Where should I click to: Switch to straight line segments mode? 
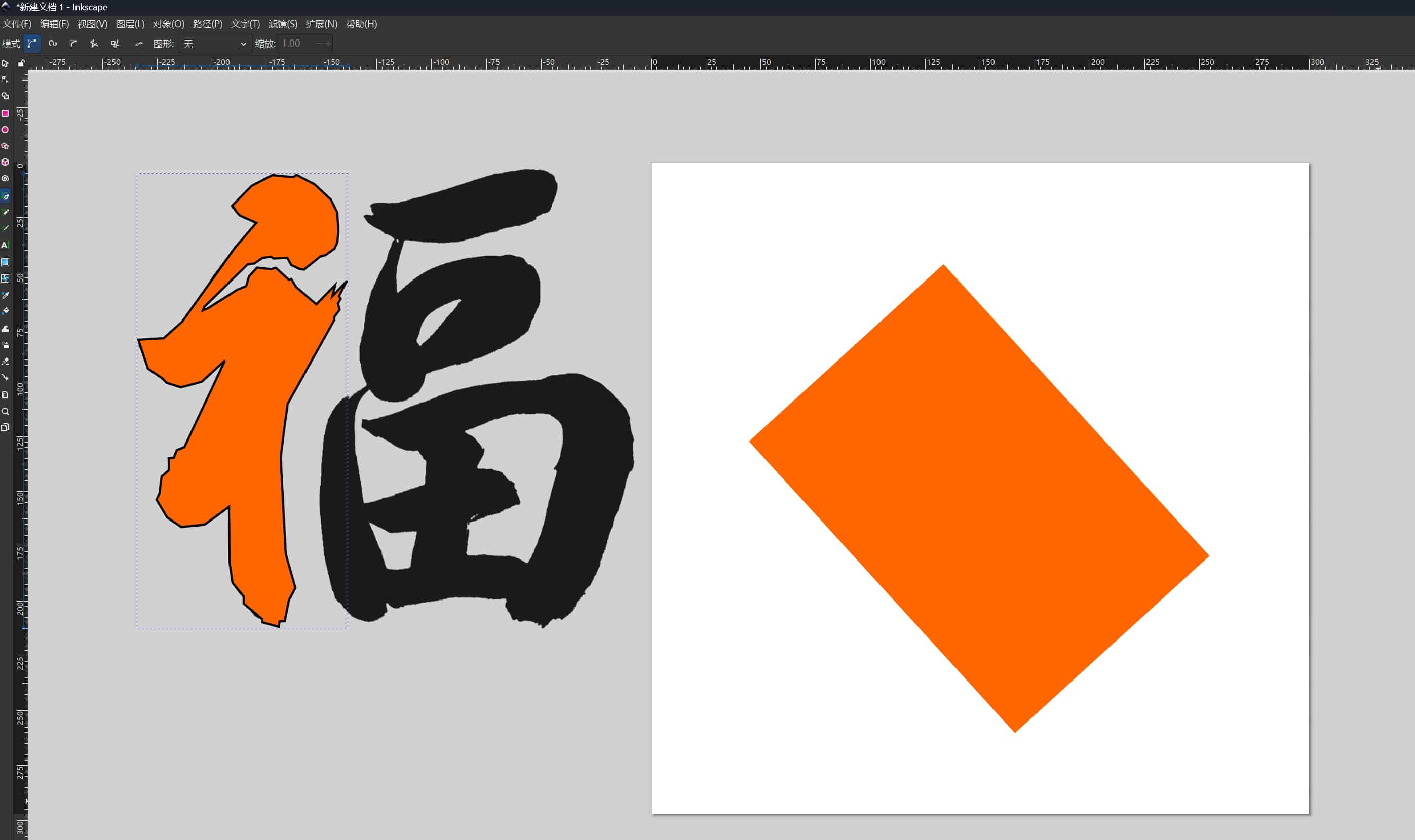click(94, 44)
